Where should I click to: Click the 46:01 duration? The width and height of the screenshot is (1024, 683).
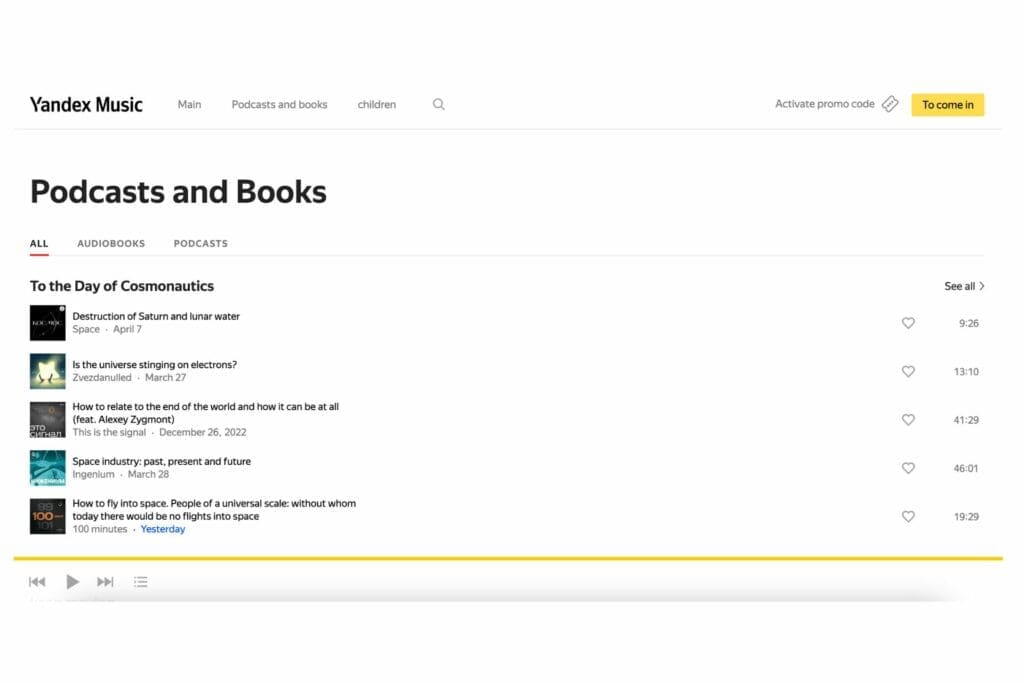click(966, 468)
